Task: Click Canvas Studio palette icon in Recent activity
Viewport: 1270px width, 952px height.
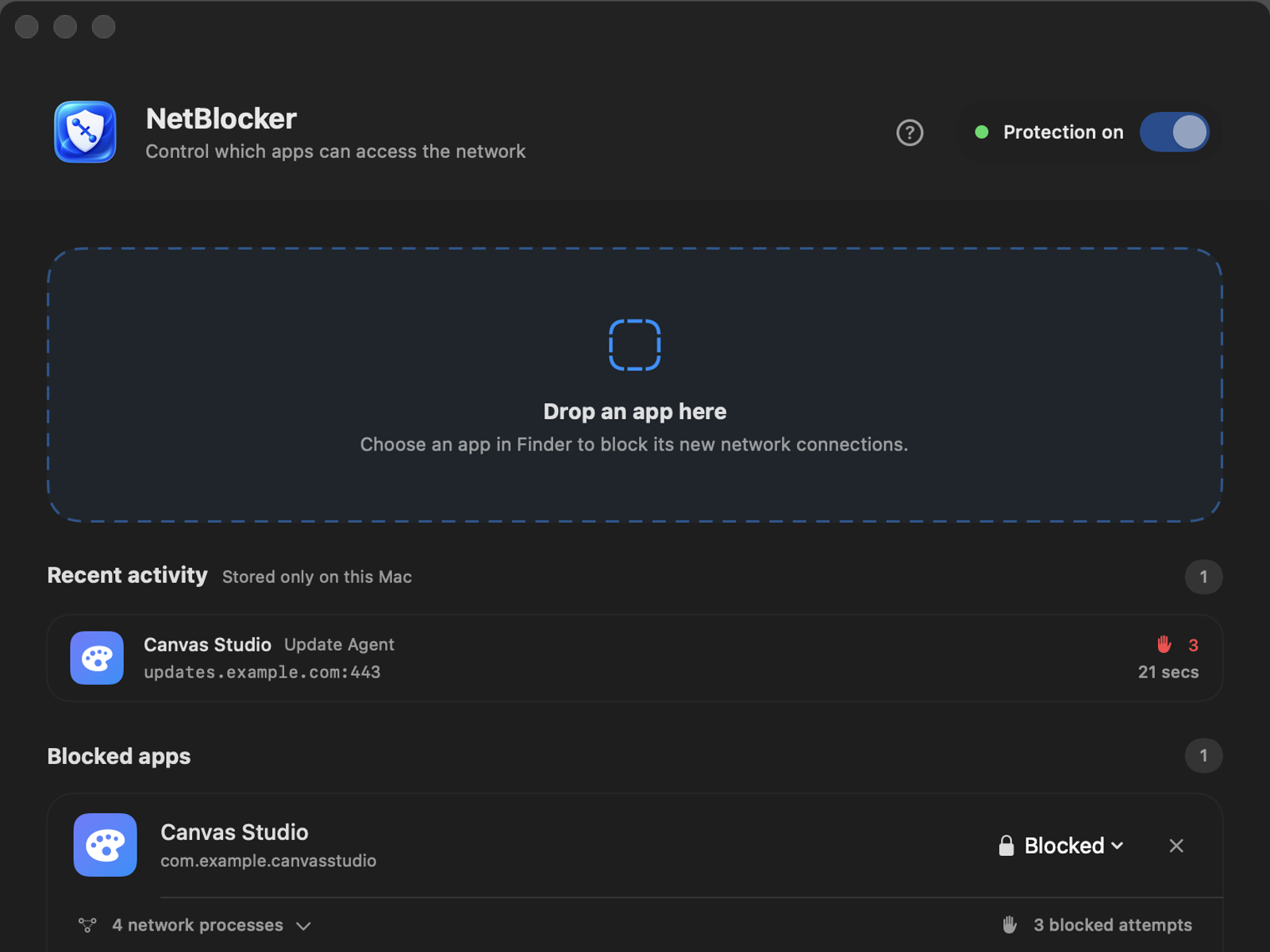Action: click(97, 658)
